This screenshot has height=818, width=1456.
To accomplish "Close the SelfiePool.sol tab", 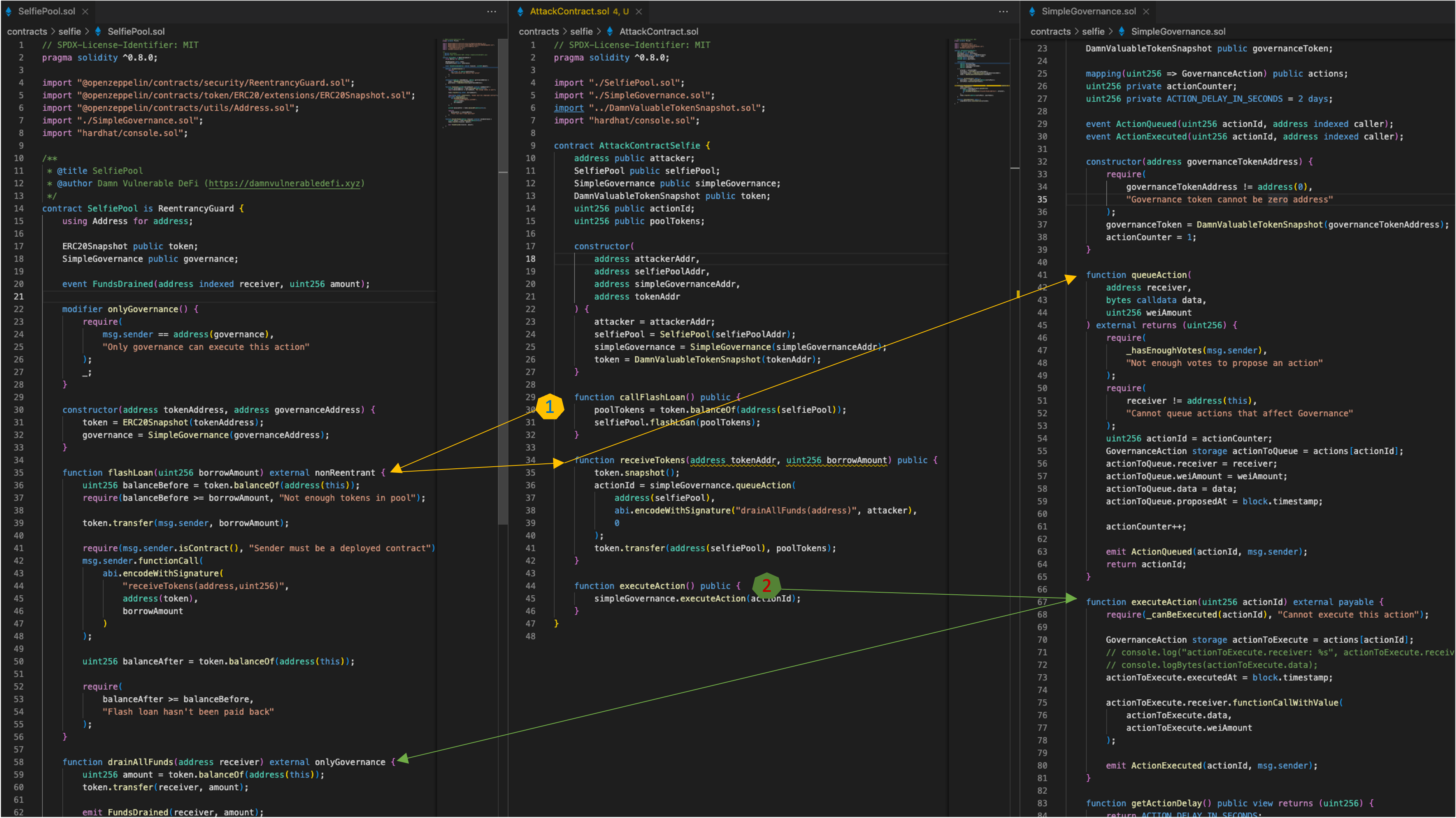I will coord(85,11).
